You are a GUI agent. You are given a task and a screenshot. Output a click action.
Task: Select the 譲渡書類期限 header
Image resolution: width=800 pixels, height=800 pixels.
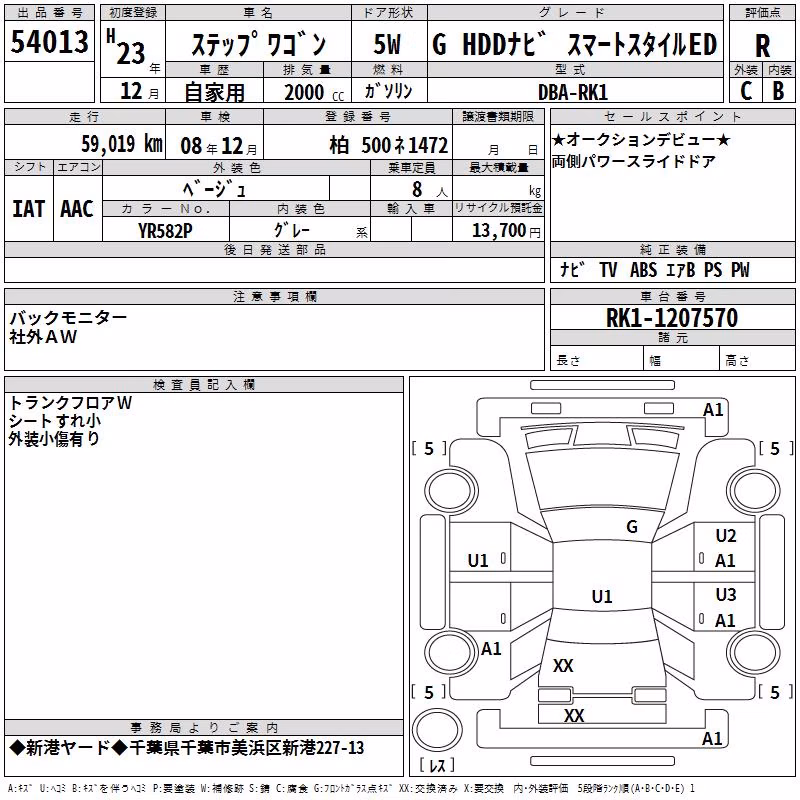click(x=498, y=116)
